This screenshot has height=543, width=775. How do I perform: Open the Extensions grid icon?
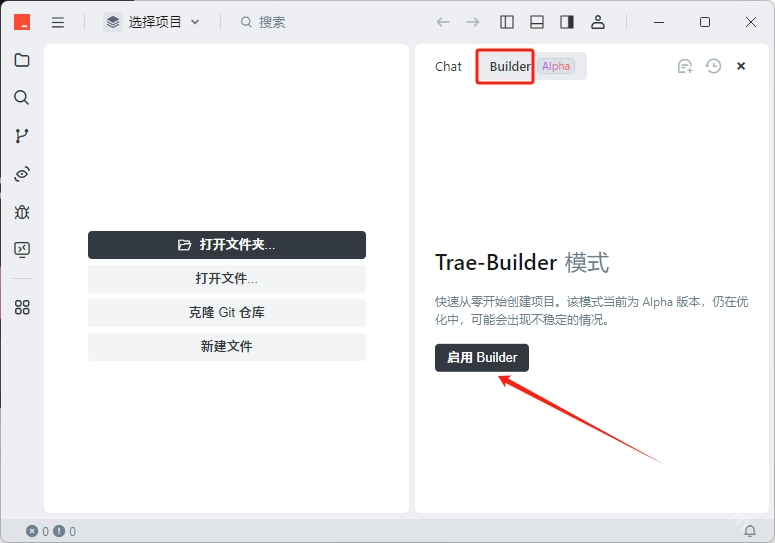[x=22, y=308]
